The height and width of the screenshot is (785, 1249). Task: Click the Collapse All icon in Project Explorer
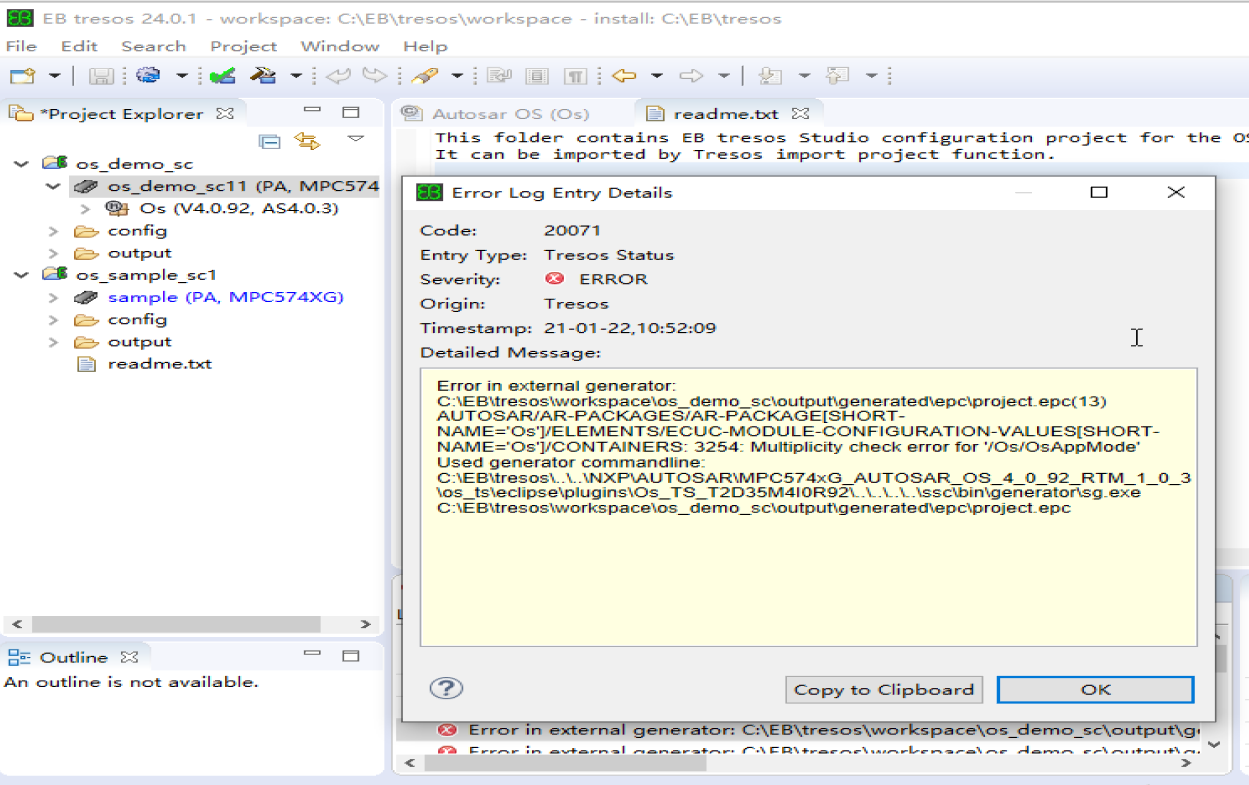click(x=269, y=141)
